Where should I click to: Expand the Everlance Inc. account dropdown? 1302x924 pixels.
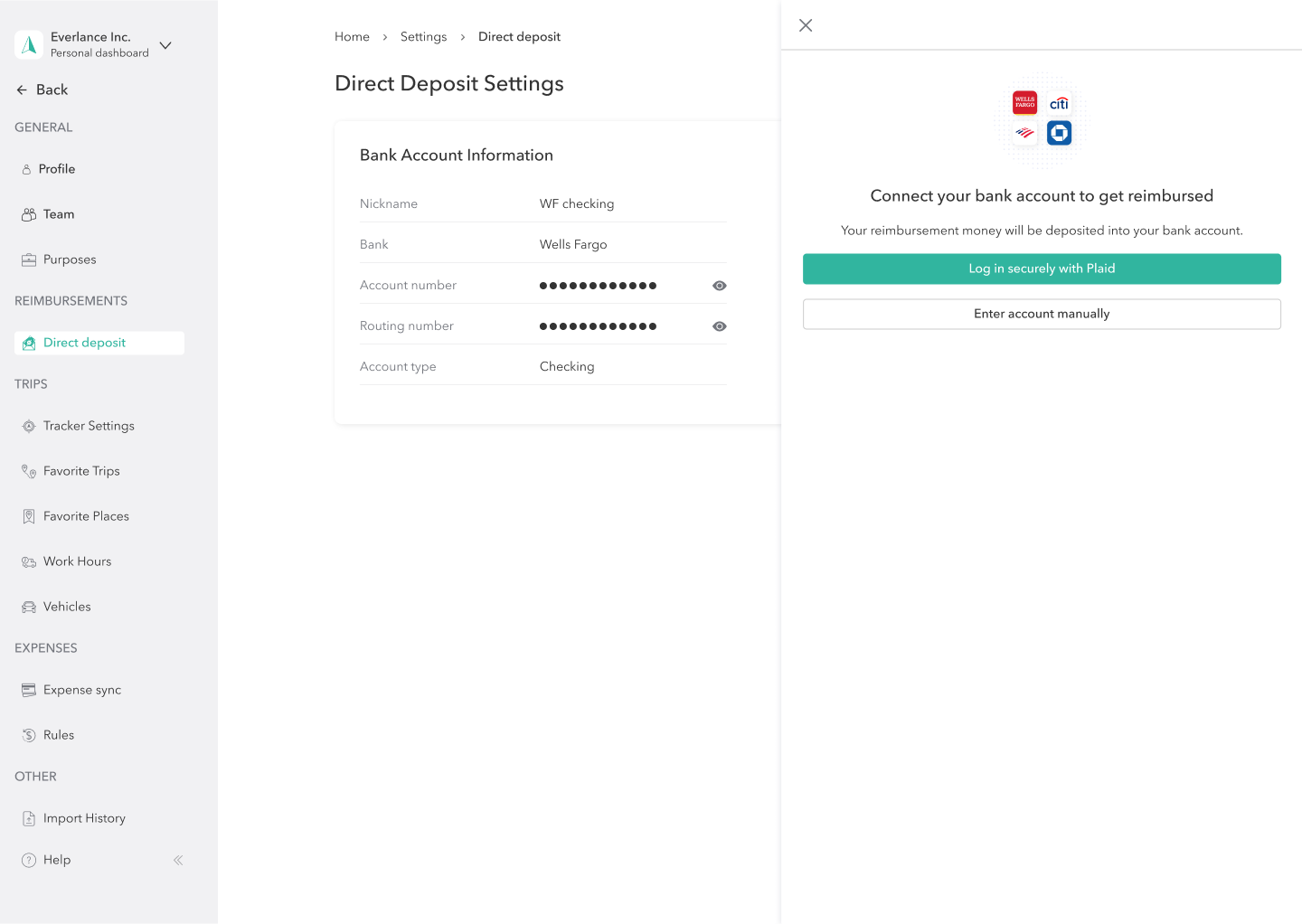click(165, 45)
